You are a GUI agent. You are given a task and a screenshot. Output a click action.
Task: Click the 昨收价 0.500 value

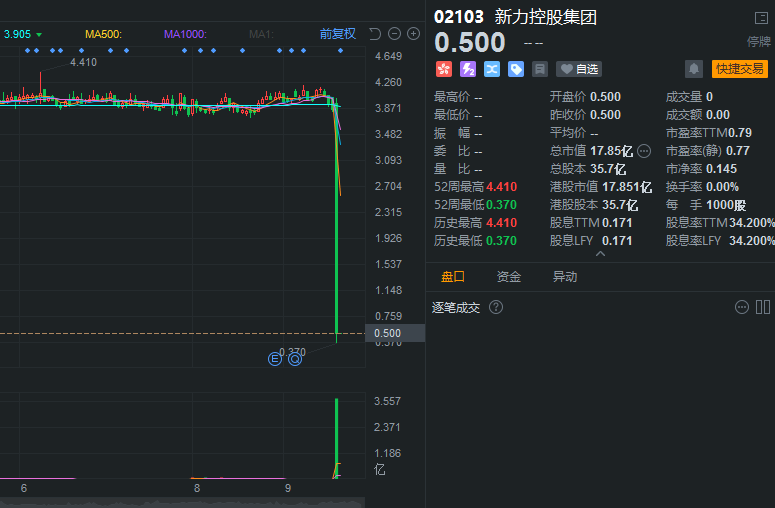(605, 115)
